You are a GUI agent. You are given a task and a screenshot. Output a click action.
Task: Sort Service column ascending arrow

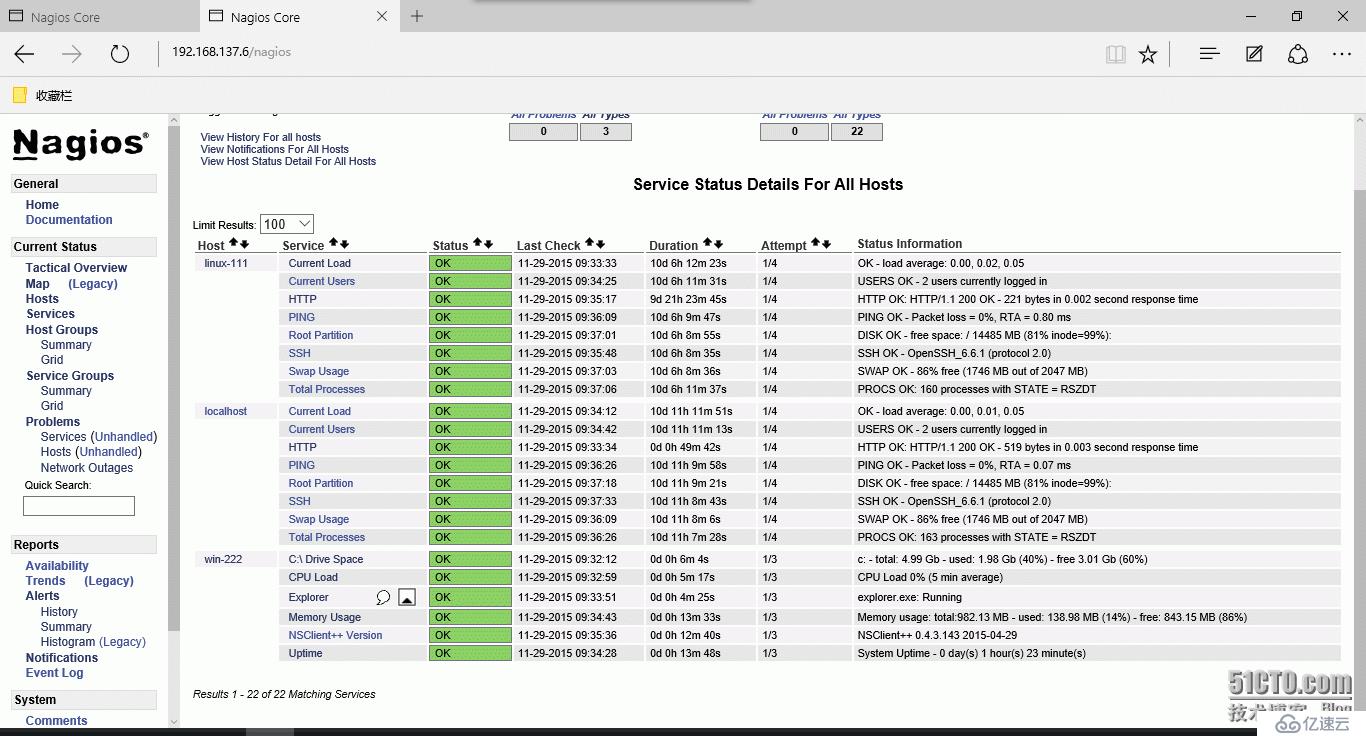334,243
